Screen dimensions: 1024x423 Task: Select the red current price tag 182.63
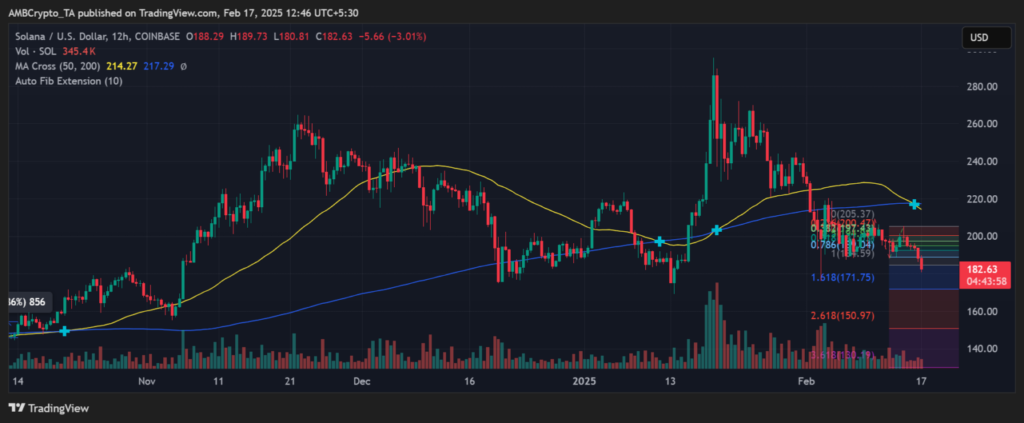tap(984, 270)
